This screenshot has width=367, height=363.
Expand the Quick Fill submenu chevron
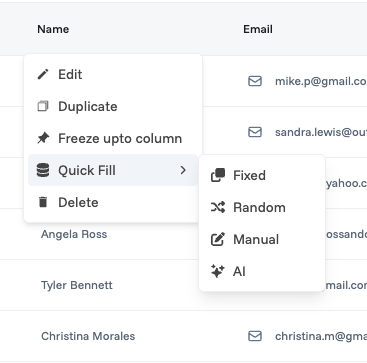183,170
